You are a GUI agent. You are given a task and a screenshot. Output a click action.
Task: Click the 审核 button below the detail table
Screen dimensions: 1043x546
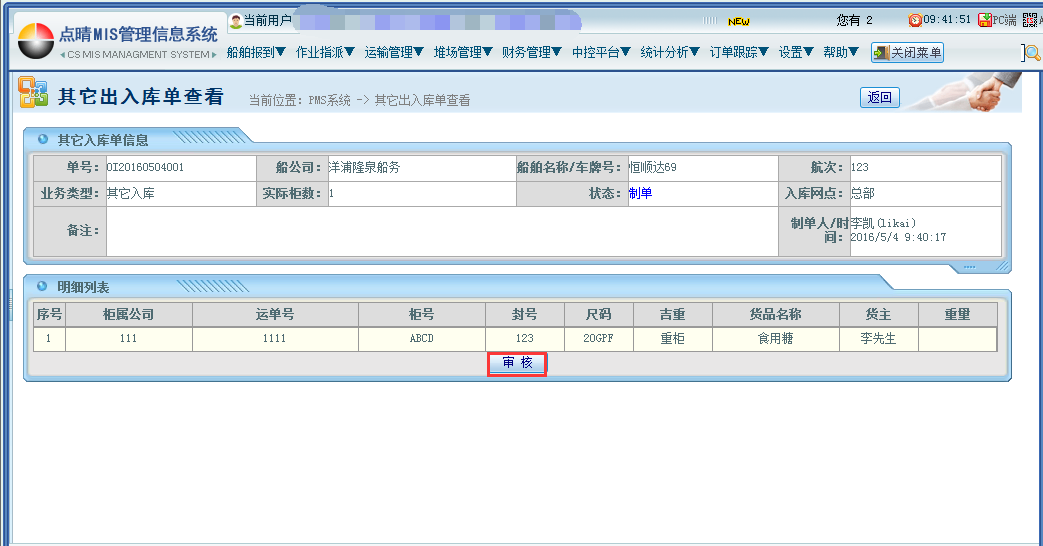click(517, 363)
